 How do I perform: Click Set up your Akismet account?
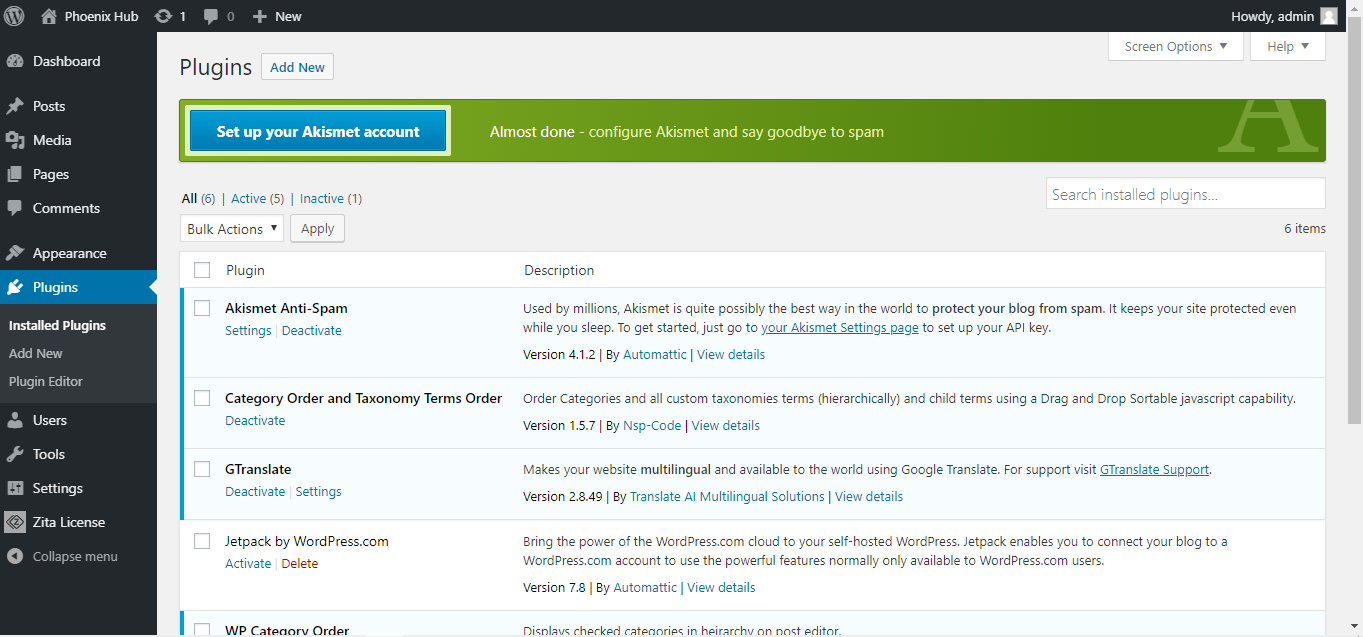click(x=318, y=131)
